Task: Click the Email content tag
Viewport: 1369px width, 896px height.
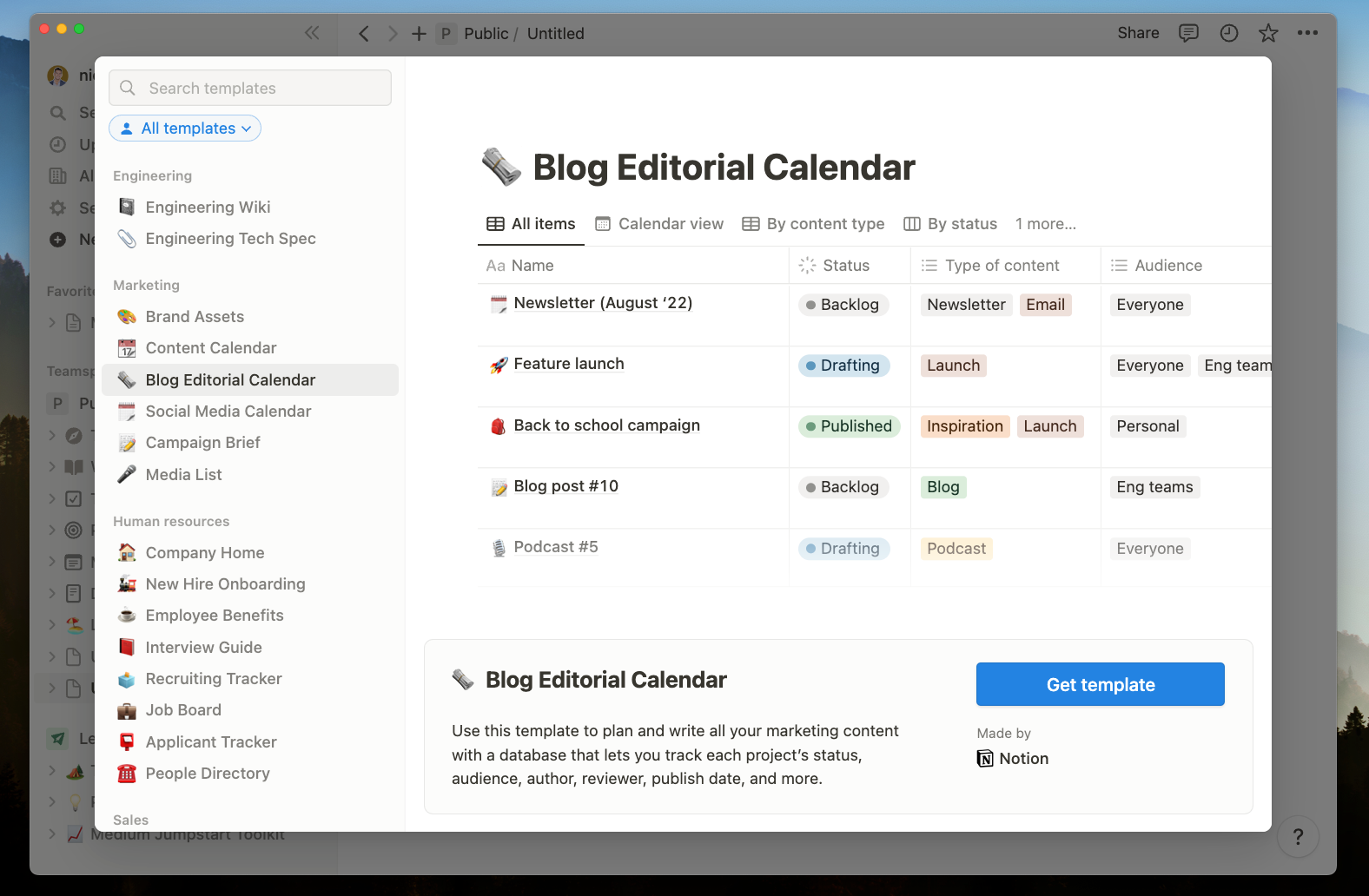Action: tap(1045, 305)
